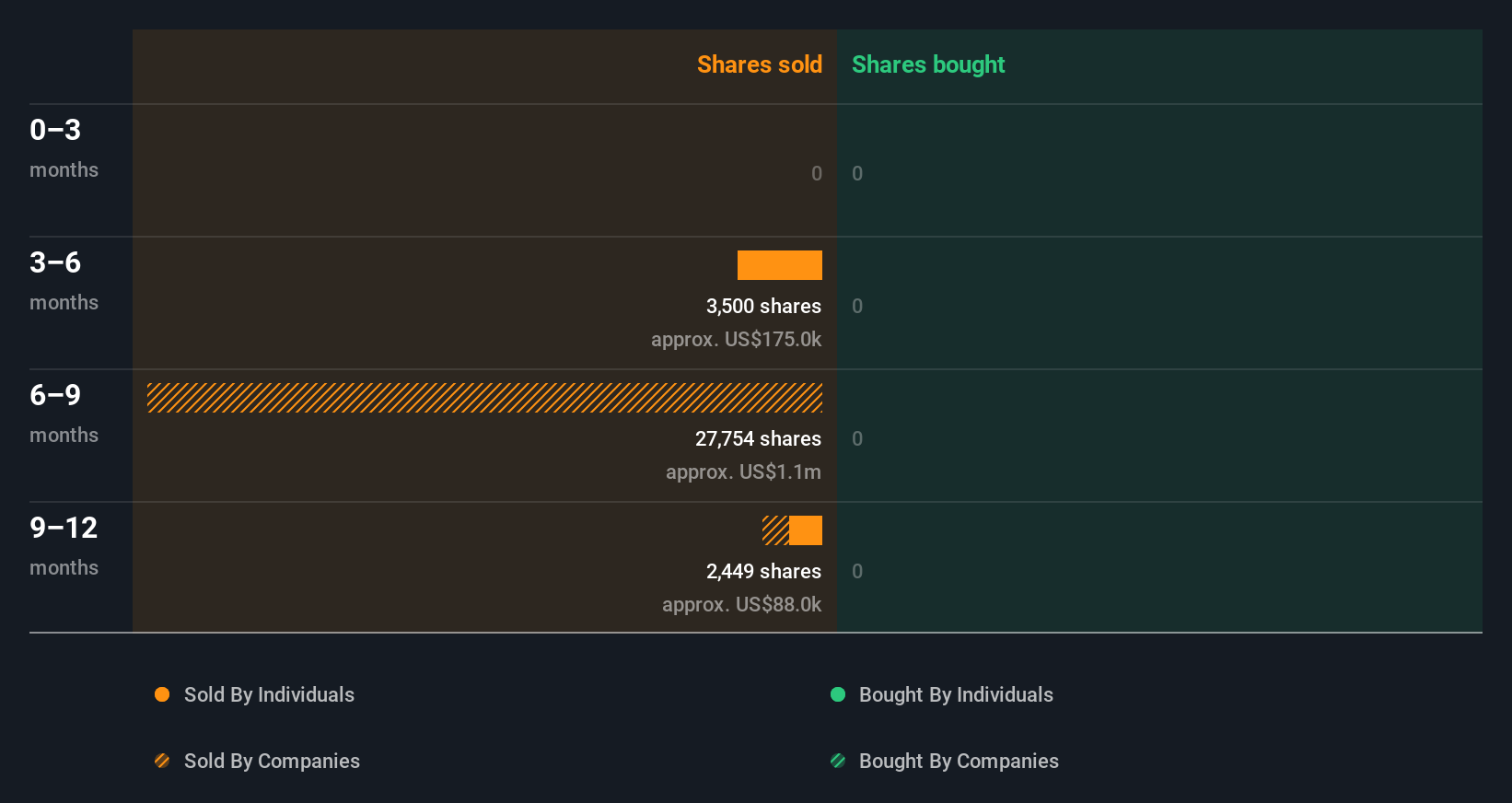The height and width of the screenshot is (803, 1512).
Task: Click the Shares sold heading
Action: tap(760, 64)
